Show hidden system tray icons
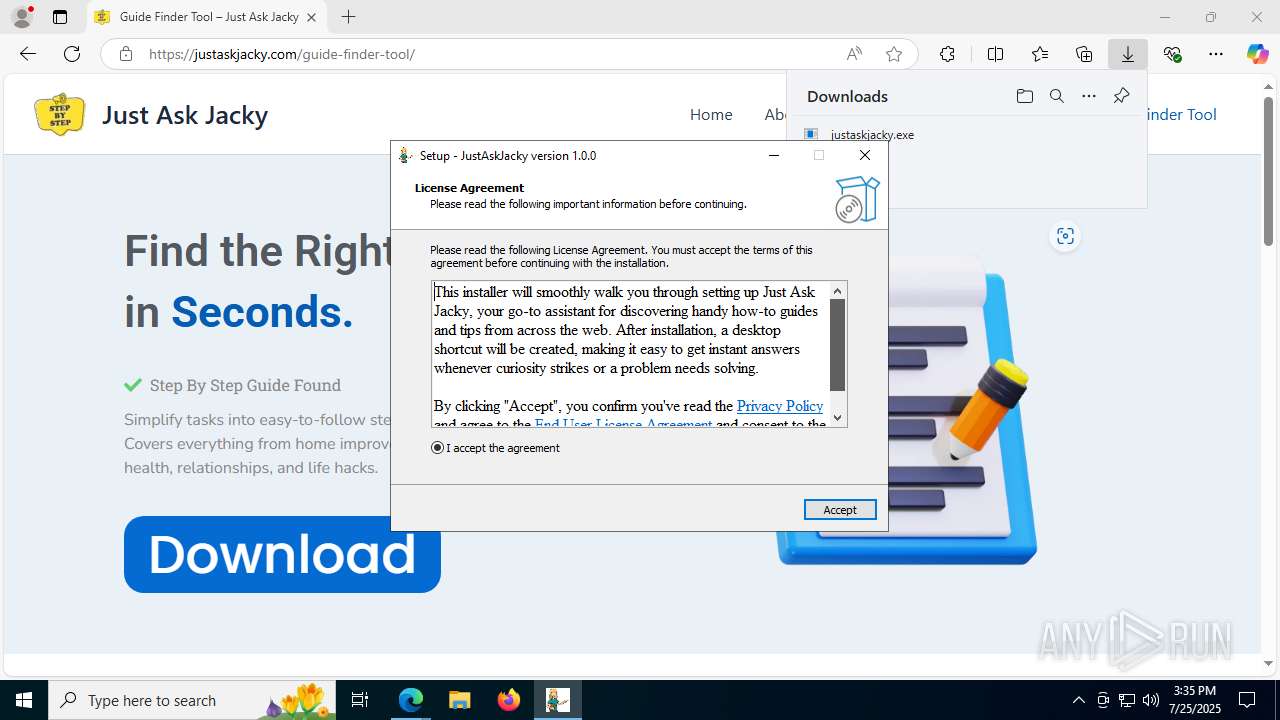 click(1078, 700)
